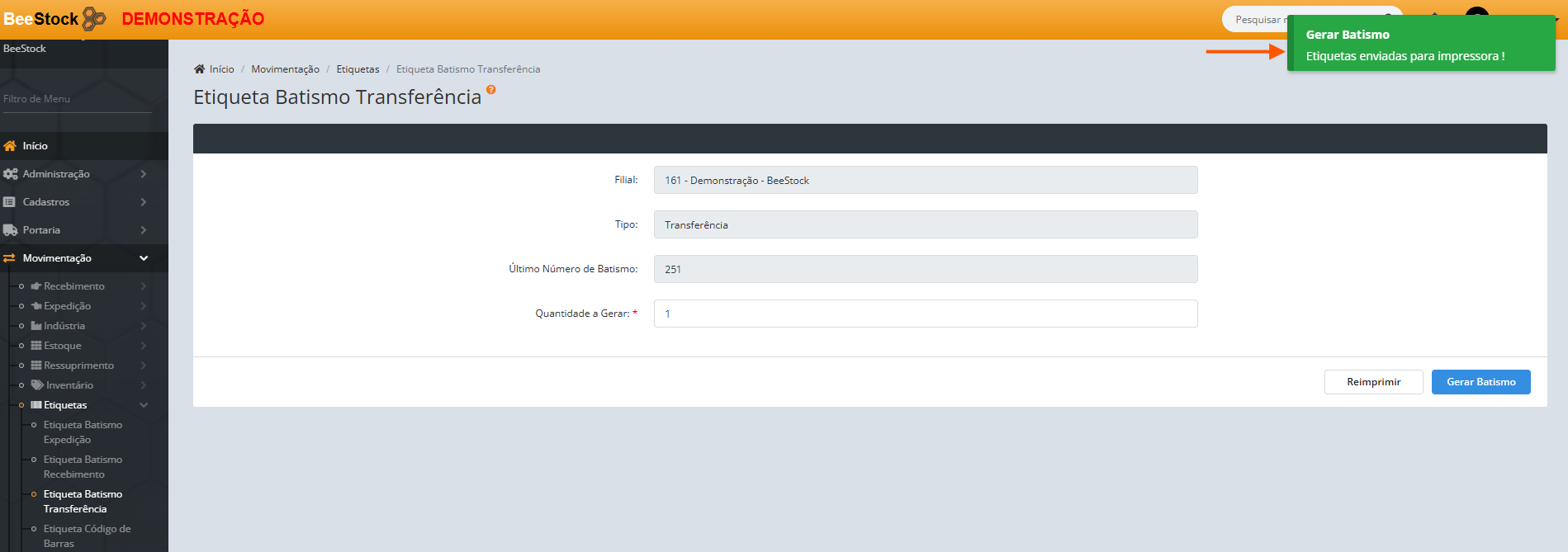Expand the Administração menu chevron

[x=144, y=174]
